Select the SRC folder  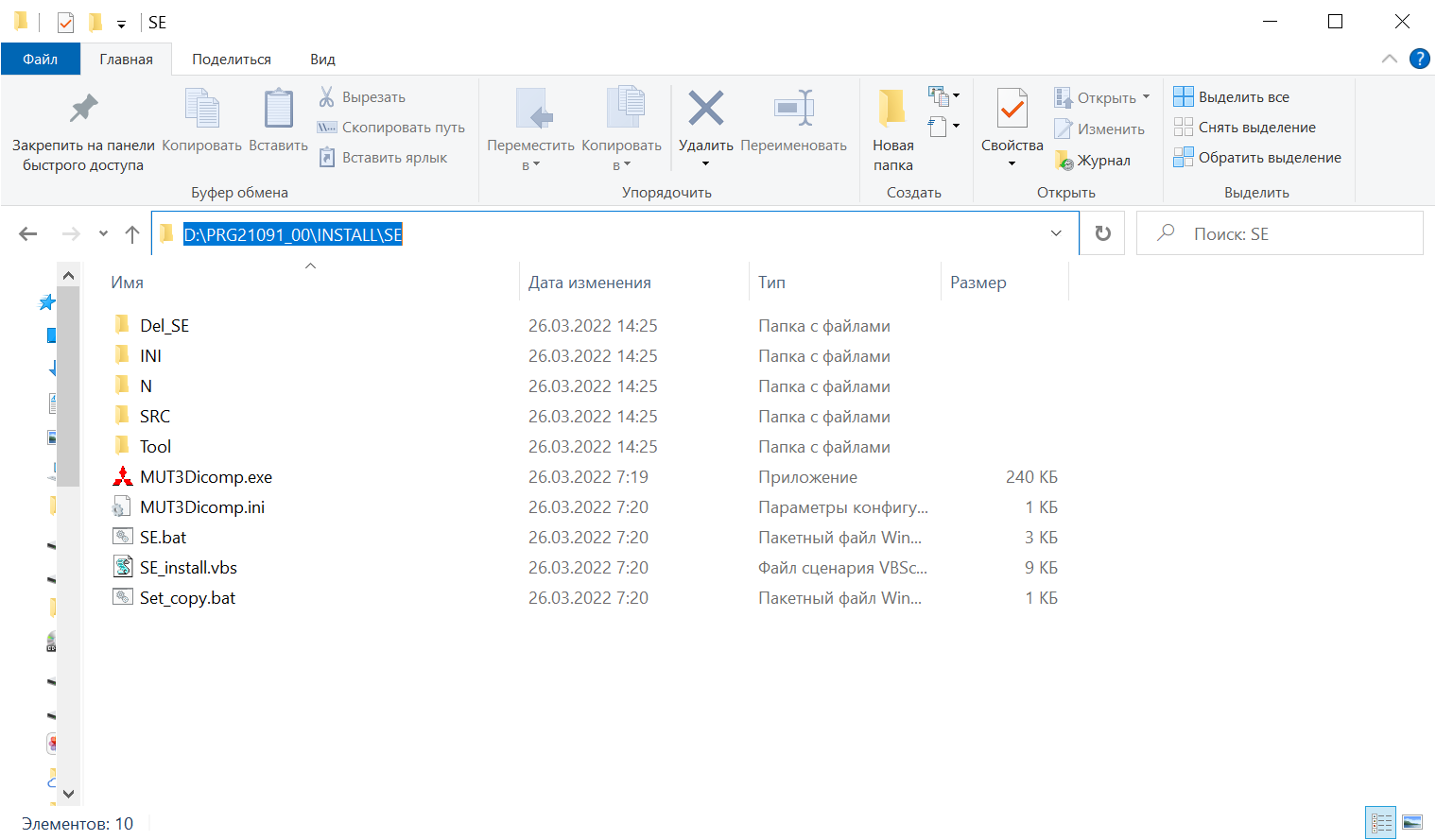point(155,417)
